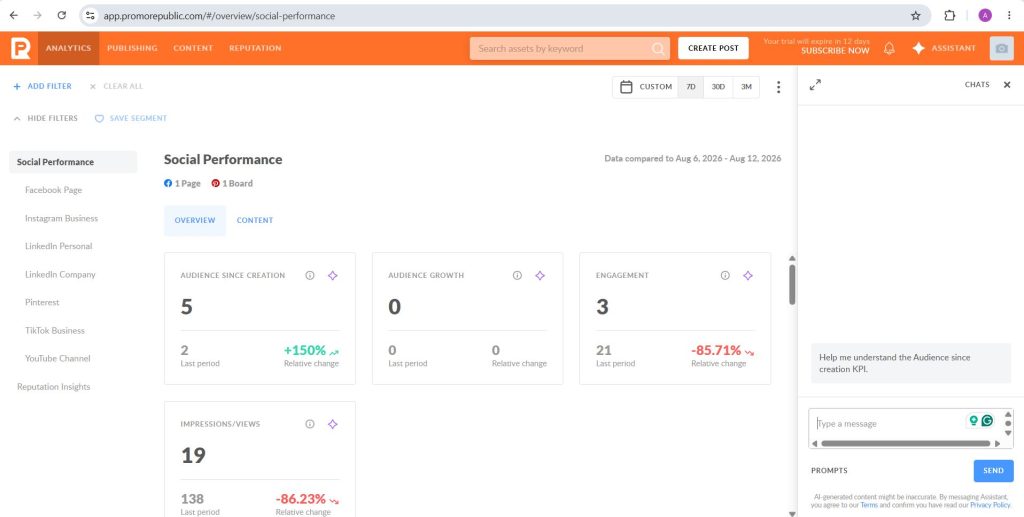Open the notifications bell
The height and width of the screenshot is (517, 1024).
coord(889,48)
